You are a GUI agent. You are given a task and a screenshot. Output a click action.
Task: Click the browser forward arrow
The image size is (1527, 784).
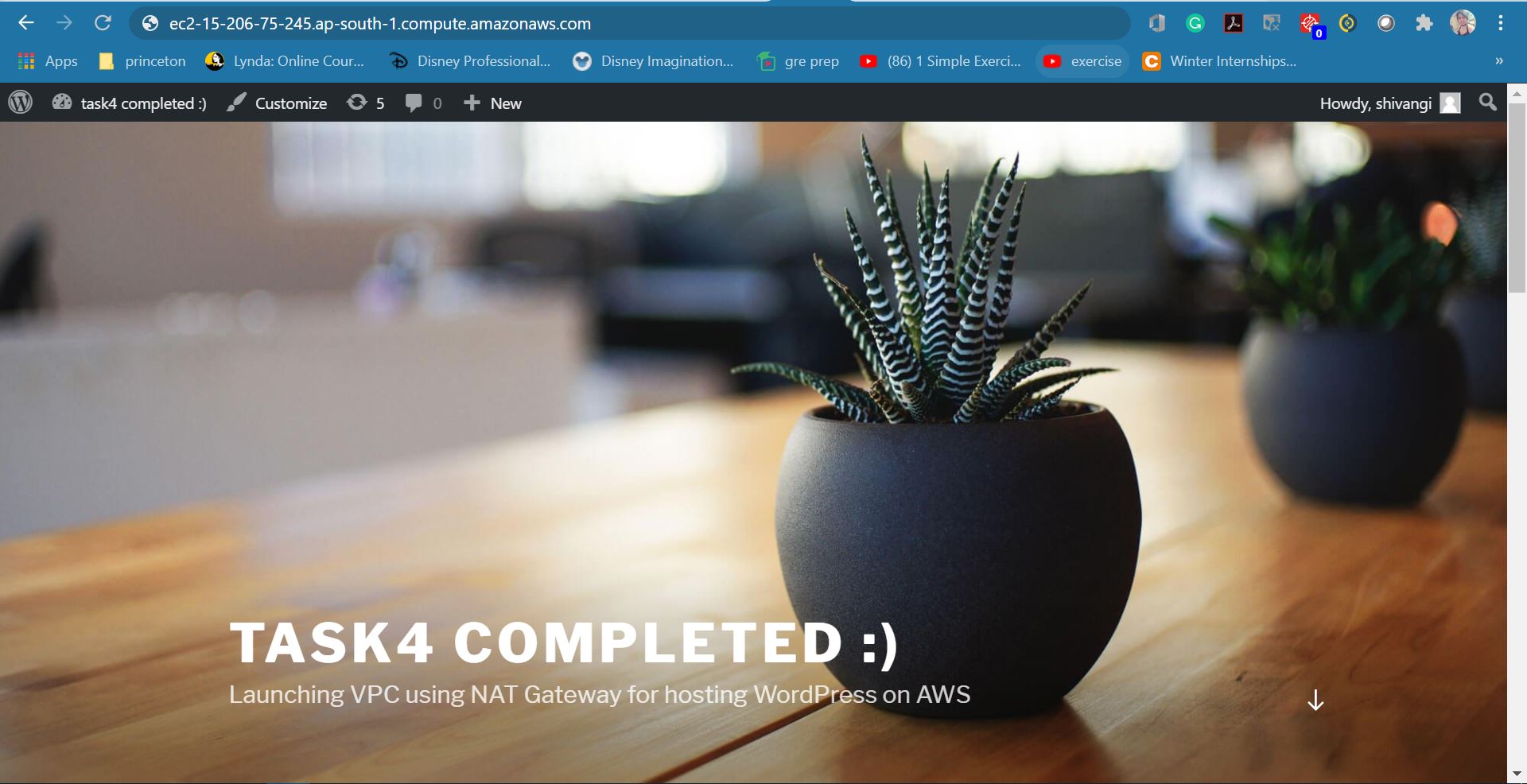pos(64,23)
